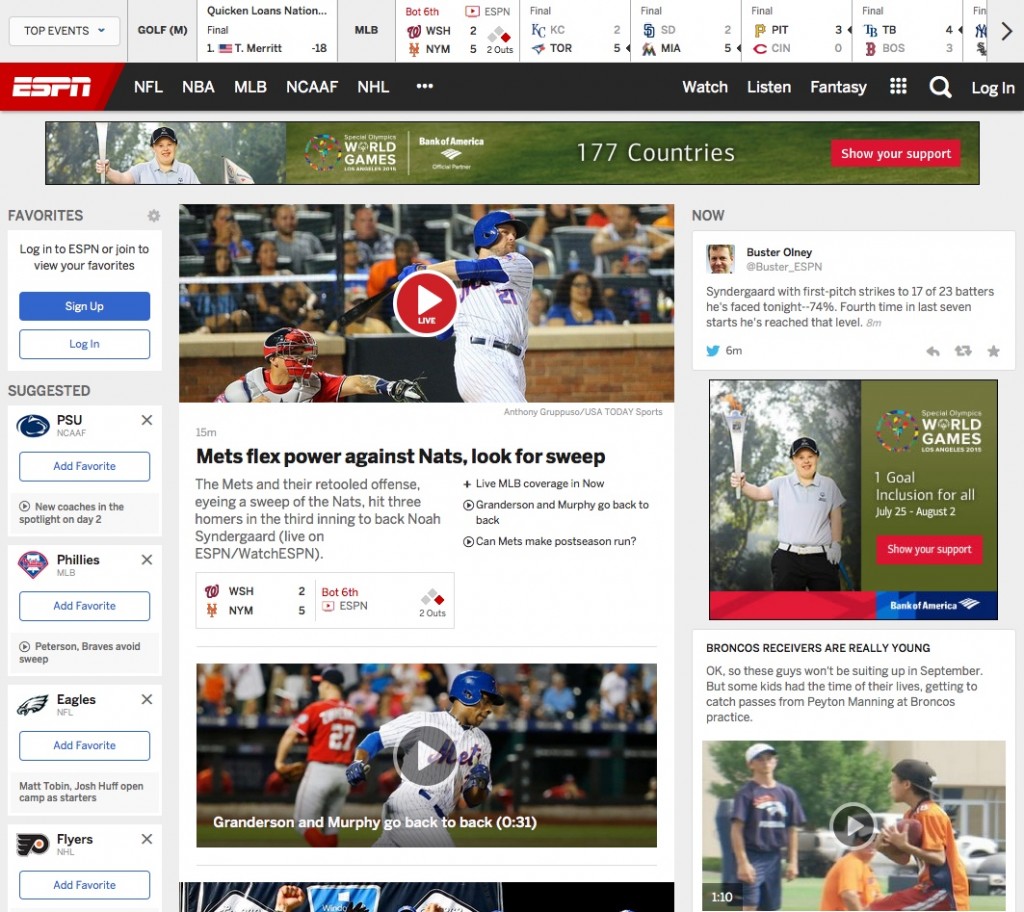
Task: Open the NCAAF menu
Action: (312, 87)
